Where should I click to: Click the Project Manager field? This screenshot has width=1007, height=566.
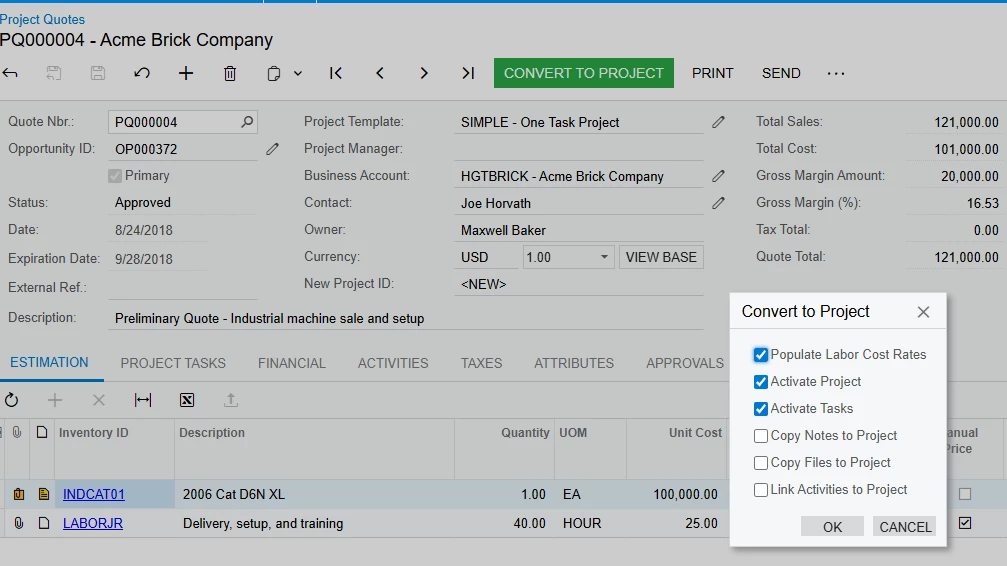click(579, 149)
